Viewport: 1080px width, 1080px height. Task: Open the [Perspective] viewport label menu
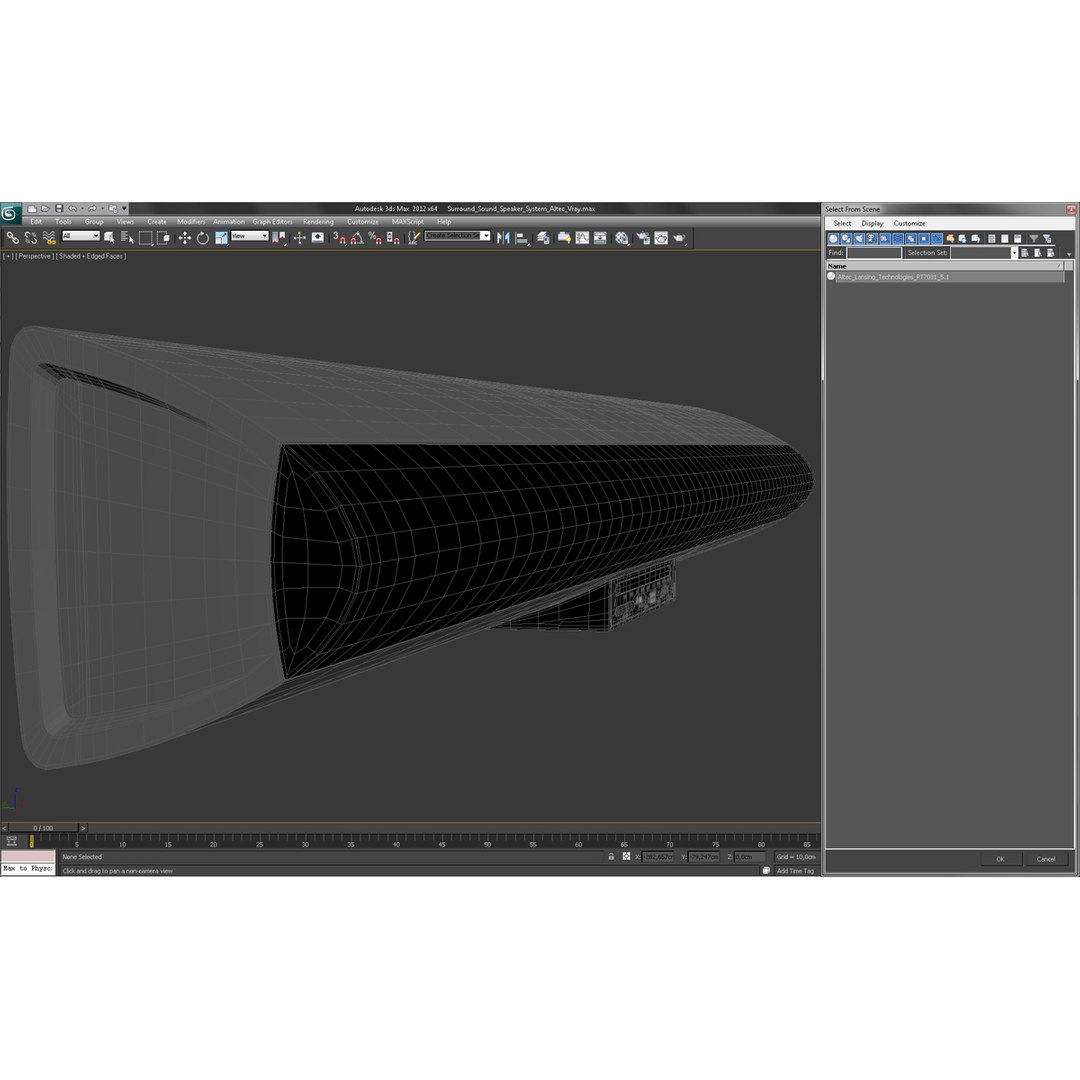[34, 256]
